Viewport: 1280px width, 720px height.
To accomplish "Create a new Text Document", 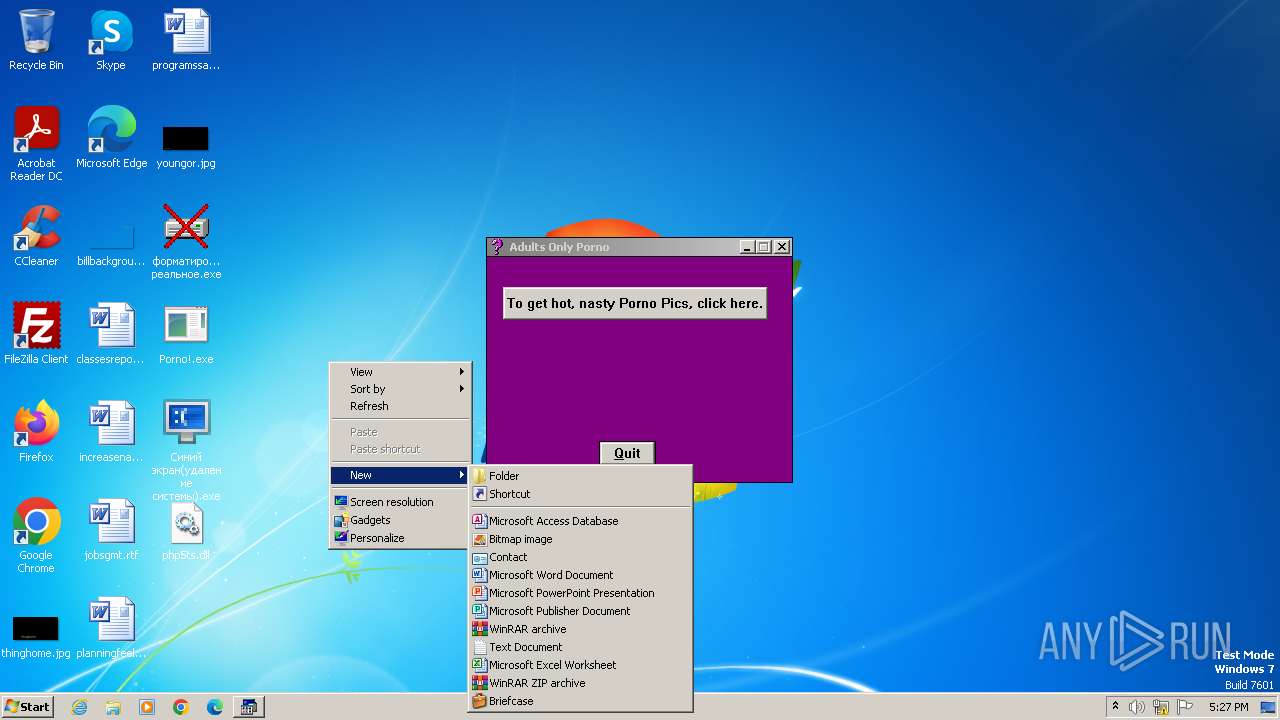I will pyautogui.click(x=580, y=647).
